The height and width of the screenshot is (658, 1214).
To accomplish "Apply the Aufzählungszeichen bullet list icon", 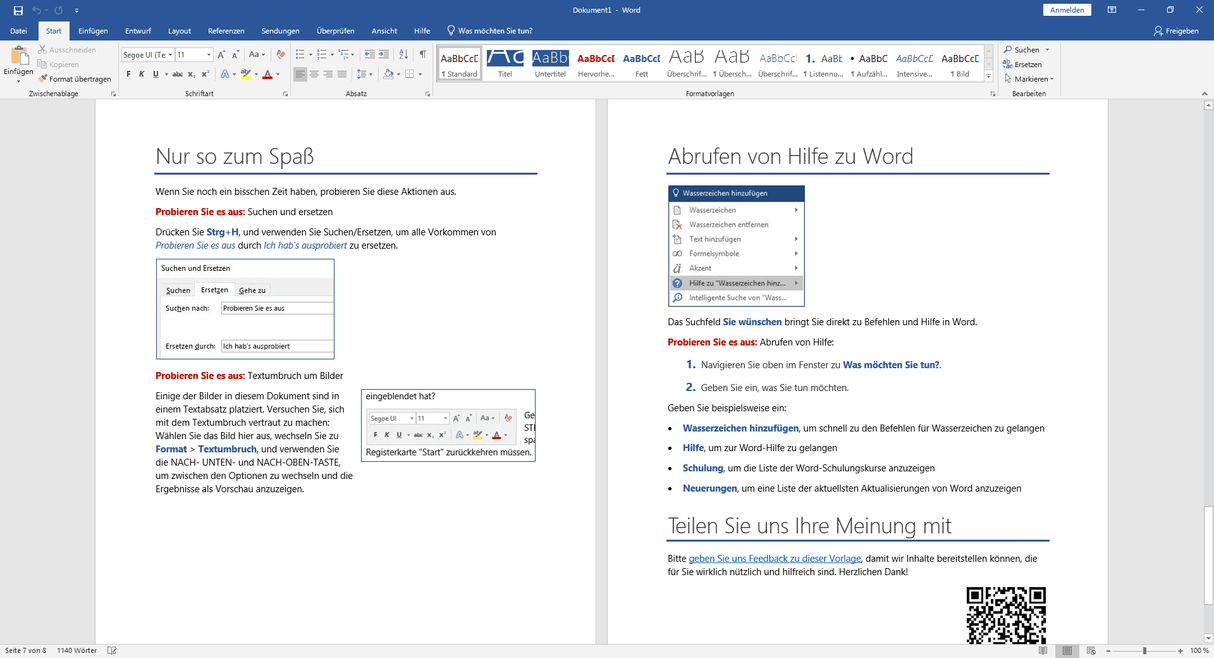I will [300, 54].
